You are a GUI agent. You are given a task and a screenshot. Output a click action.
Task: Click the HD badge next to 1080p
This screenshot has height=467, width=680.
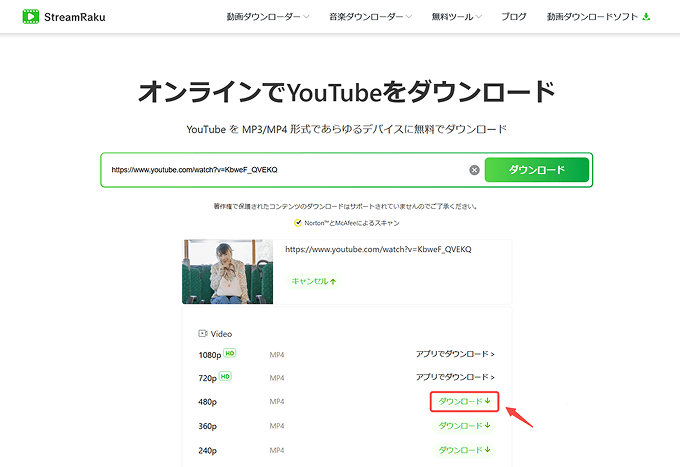(229, 353)
